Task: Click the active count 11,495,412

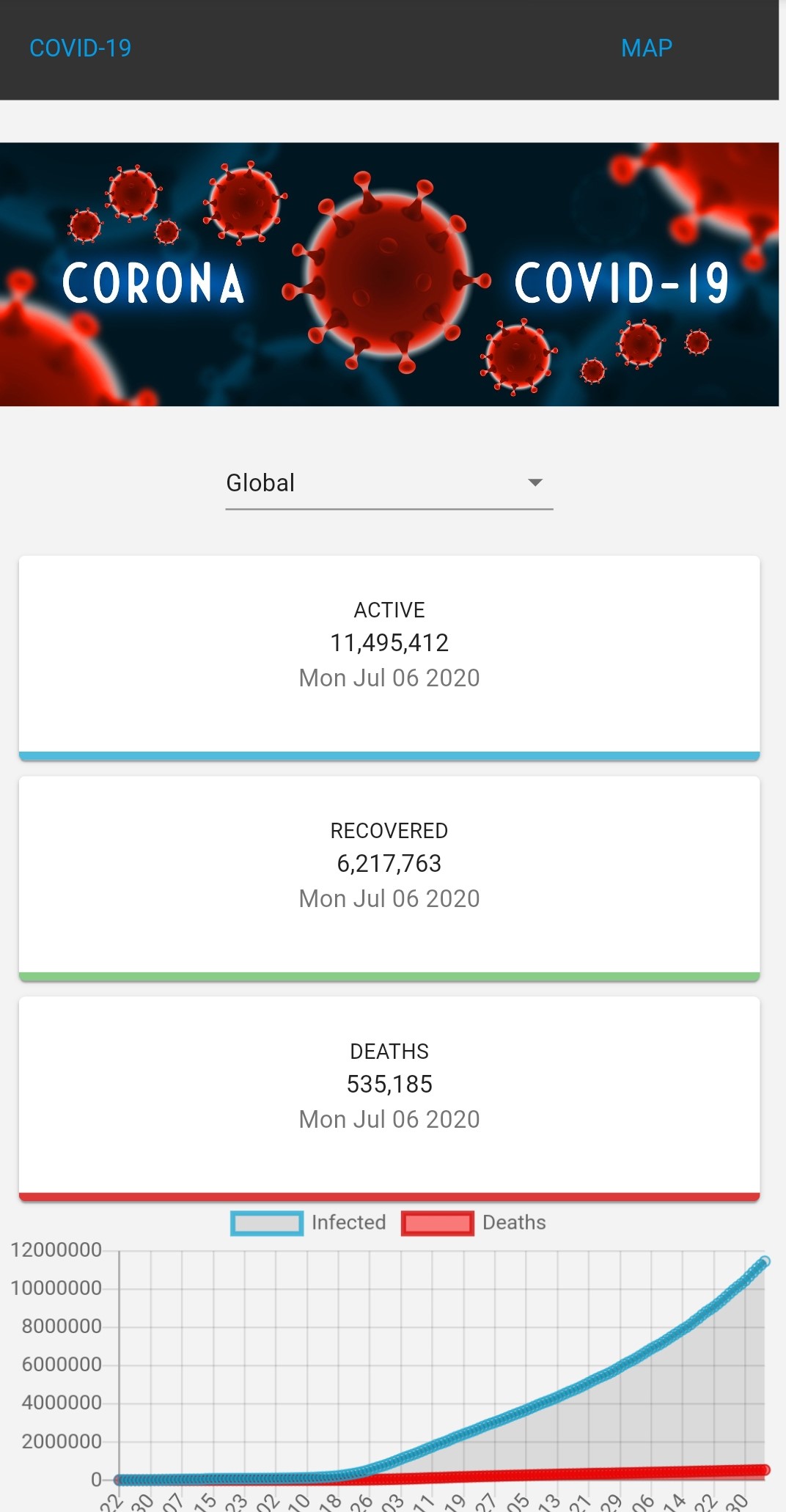Action: [389, 643]
